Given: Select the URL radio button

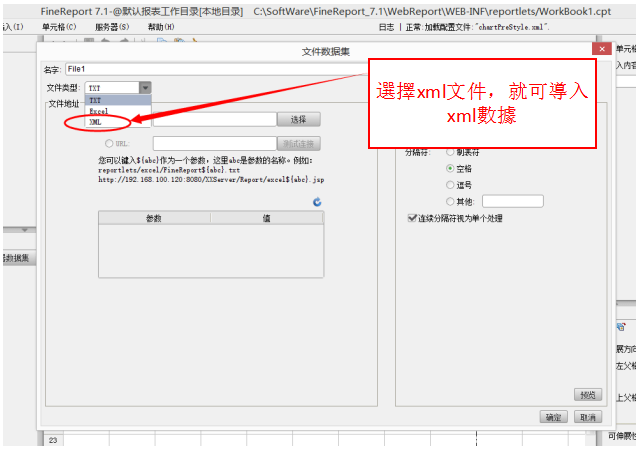Looking at the screenshot, I should (109, 143).
